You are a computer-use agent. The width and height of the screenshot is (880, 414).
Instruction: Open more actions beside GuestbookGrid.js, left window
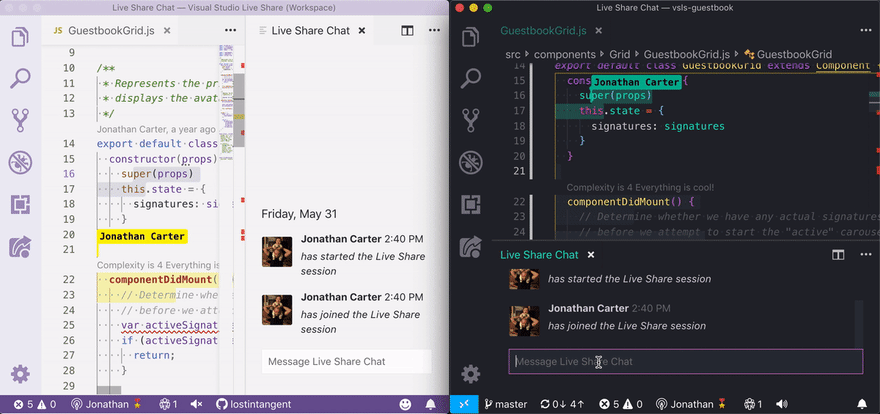(x=231, y=31)
